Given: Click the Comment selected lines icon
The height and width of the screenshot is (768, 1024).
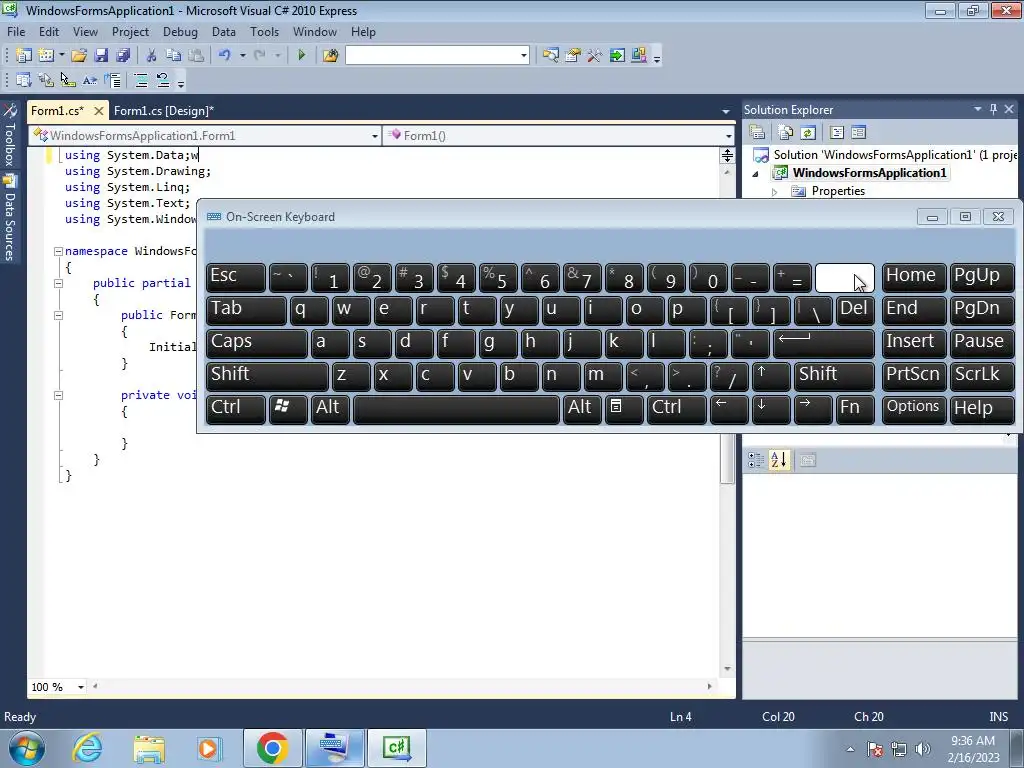Looking at the screenshot, I should [x=140, y=80].
